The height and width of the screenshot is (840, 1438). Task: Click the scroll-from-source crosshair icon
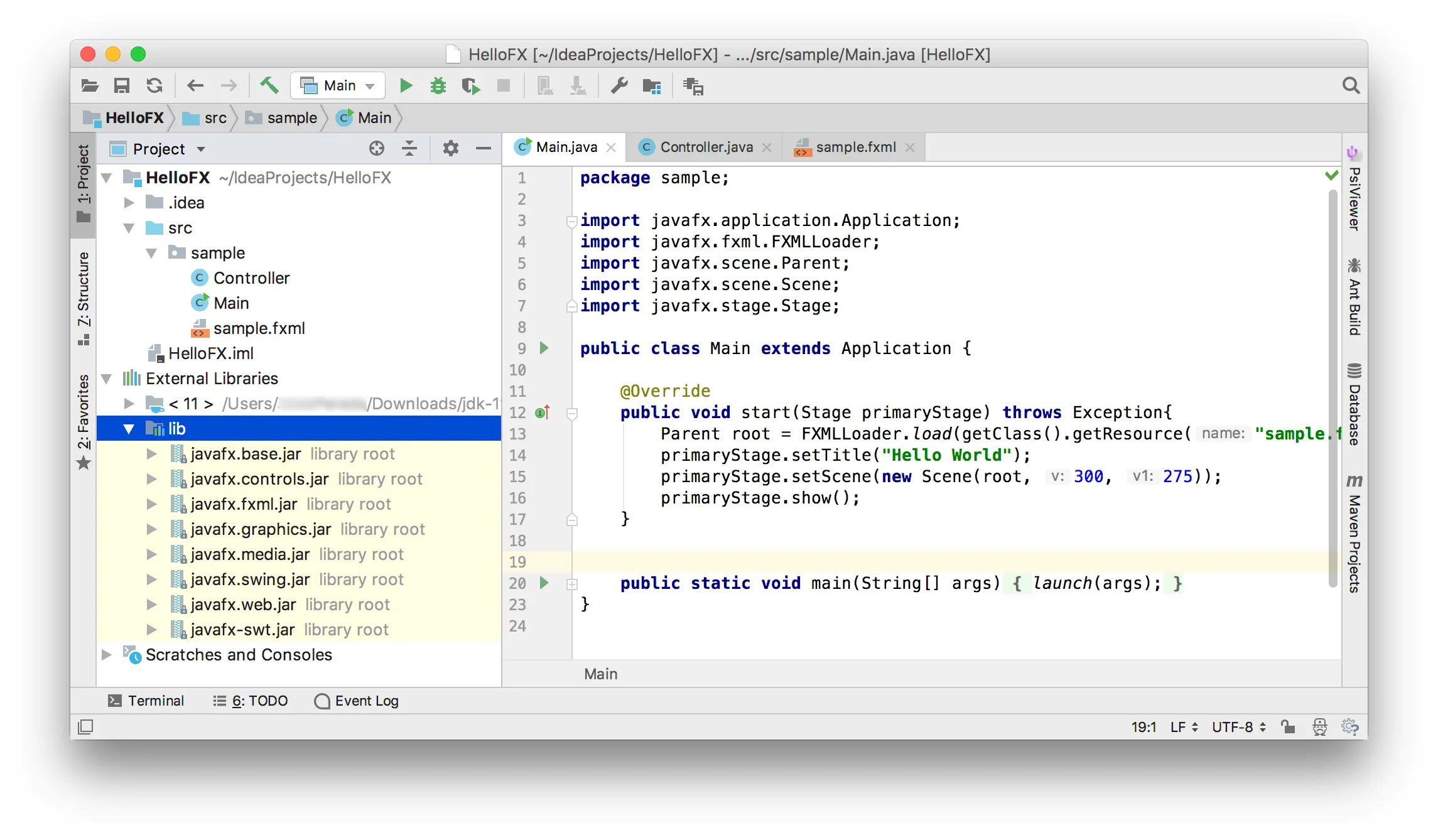pos(376,149)
